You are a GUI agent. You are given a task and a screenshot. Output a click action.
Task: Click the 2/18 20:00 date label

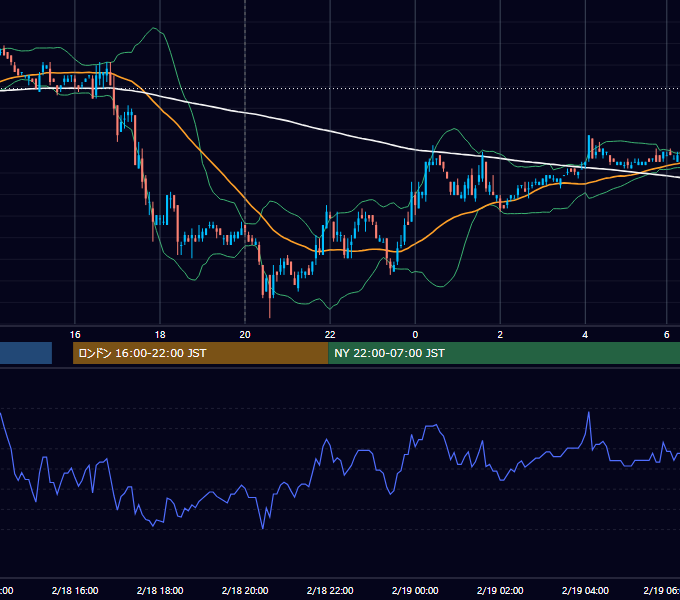click(245, 590)
